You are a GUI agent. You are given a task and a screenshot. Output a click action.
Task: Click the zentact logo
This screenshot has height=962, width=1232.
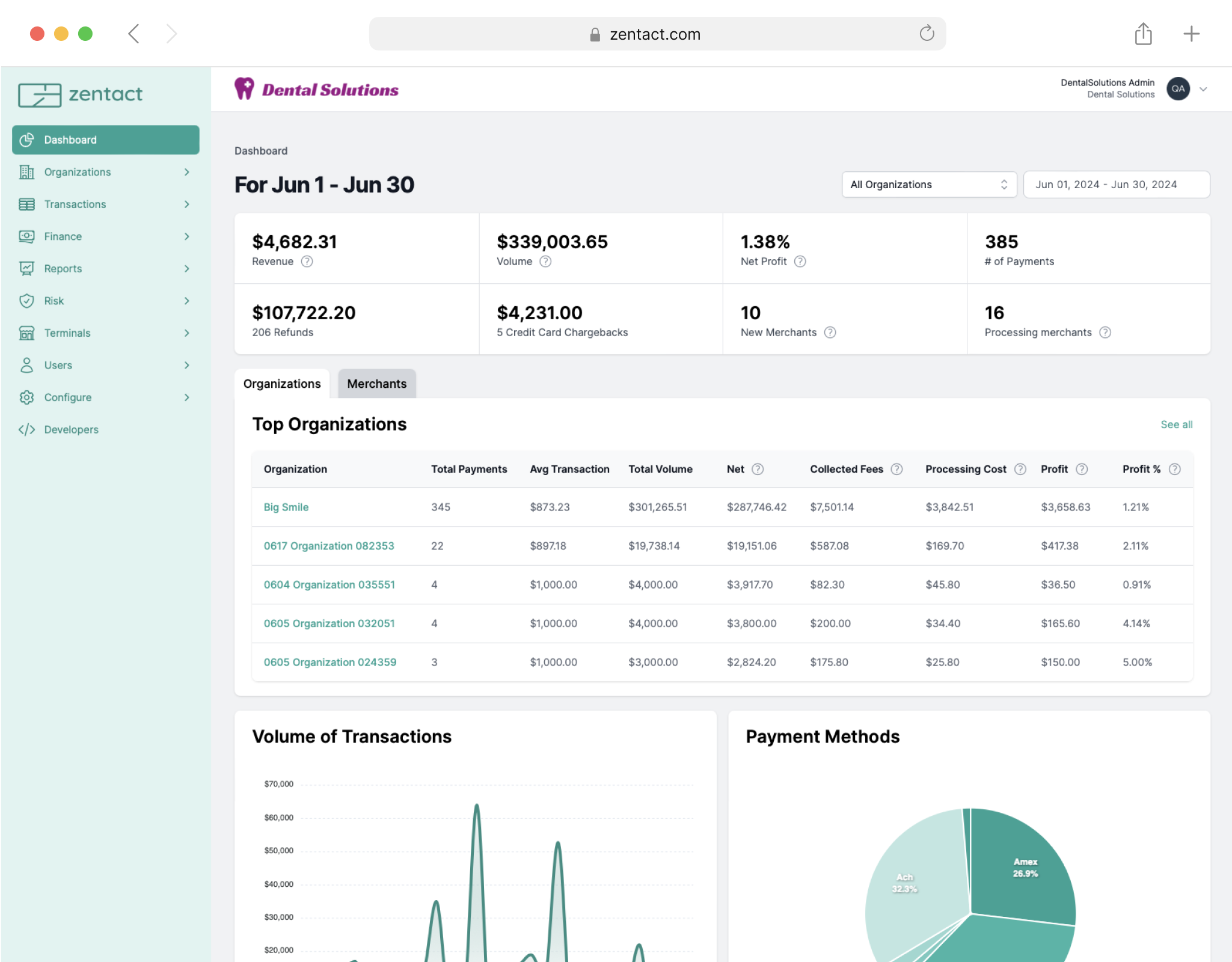(x=81, y=94)
